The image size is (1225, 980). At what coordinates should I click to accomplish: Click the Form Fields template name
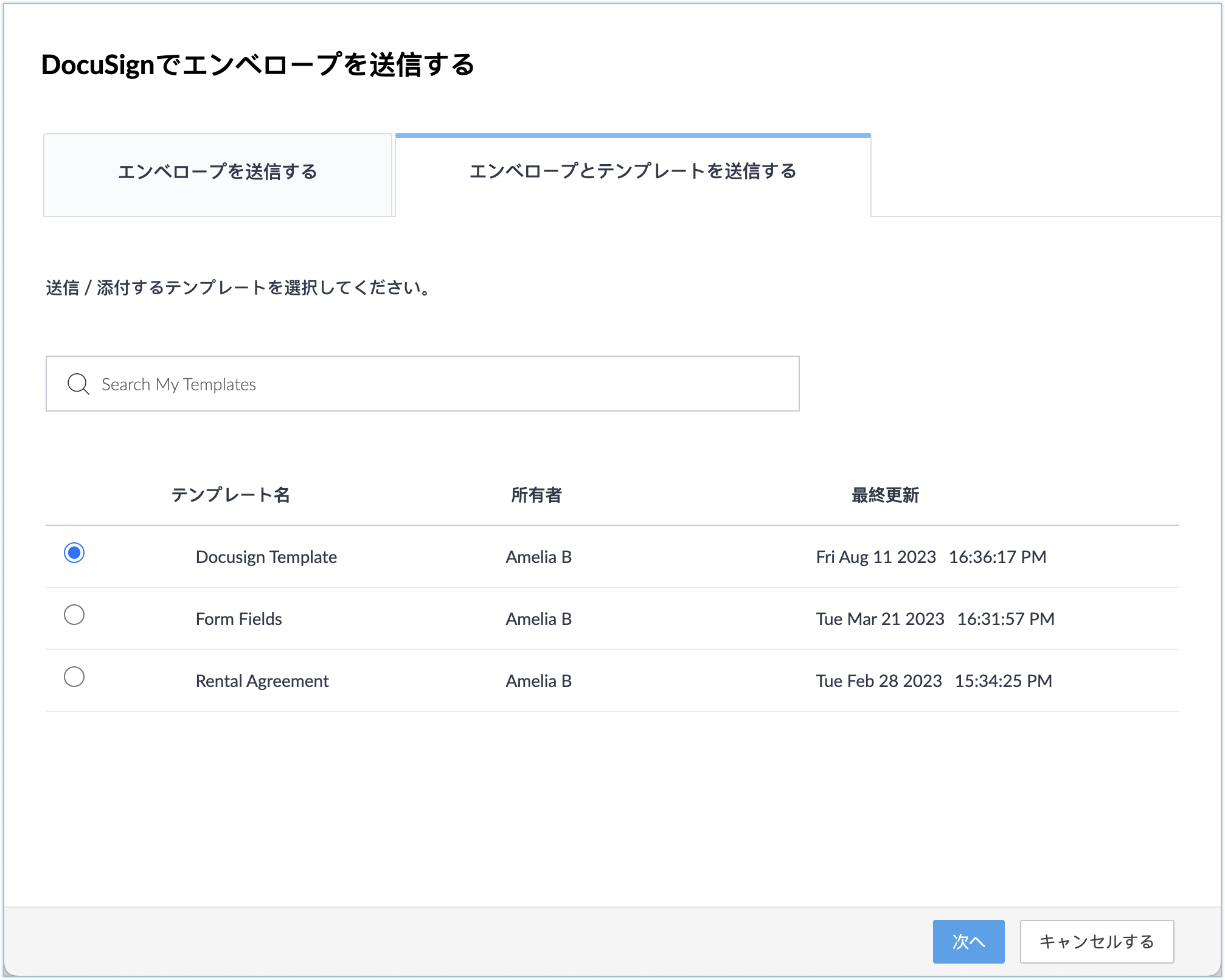(239, 619)
